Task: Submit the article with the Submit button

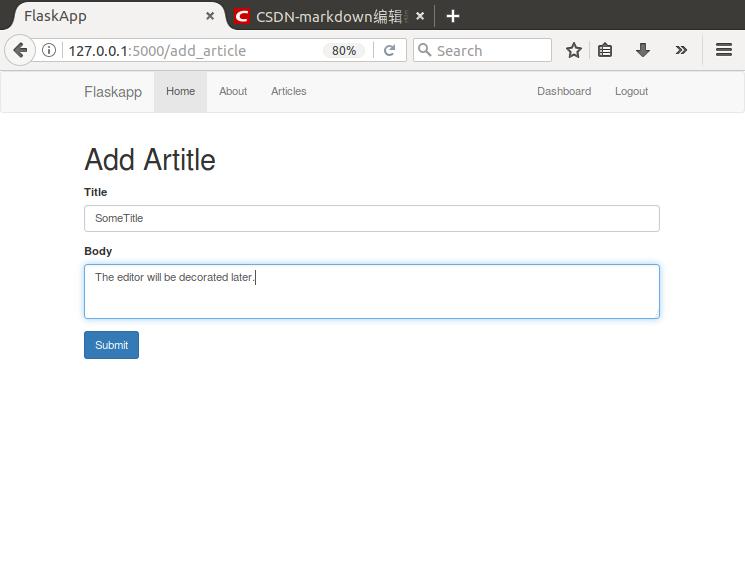Action: (111, 345)
